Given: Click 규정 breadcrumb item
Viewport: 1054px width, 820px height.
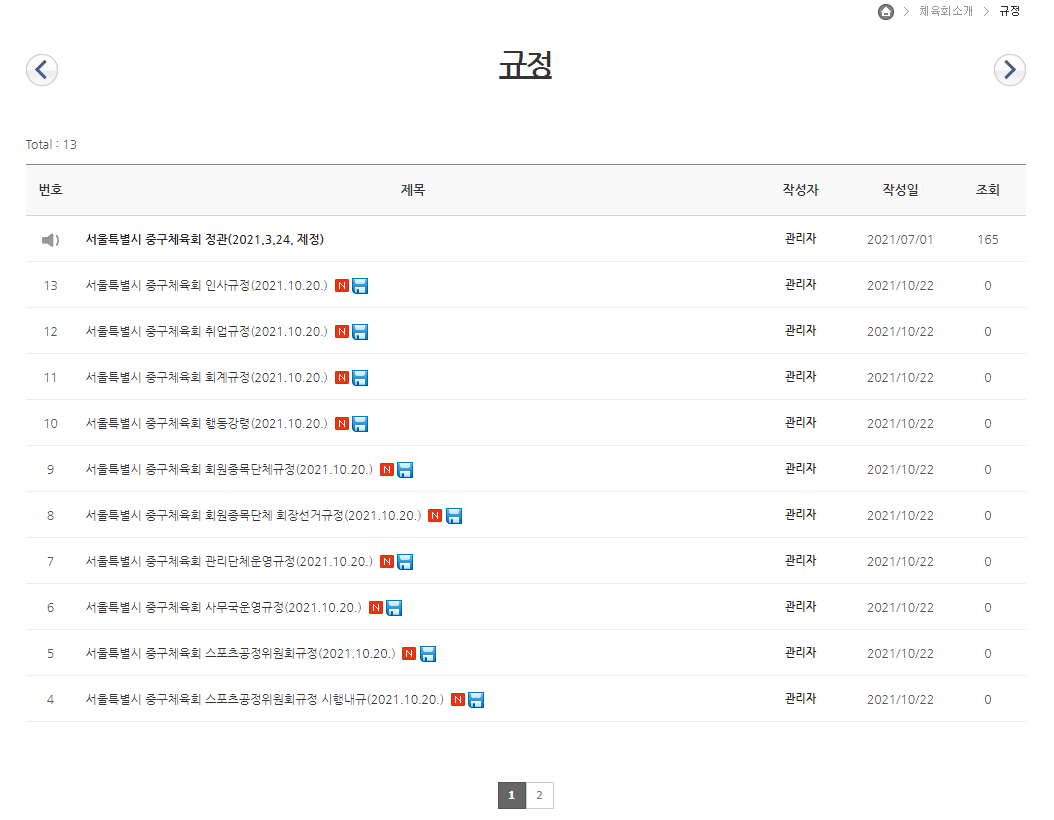Looking at the screenshot, I should click(x=1009, y=11).
